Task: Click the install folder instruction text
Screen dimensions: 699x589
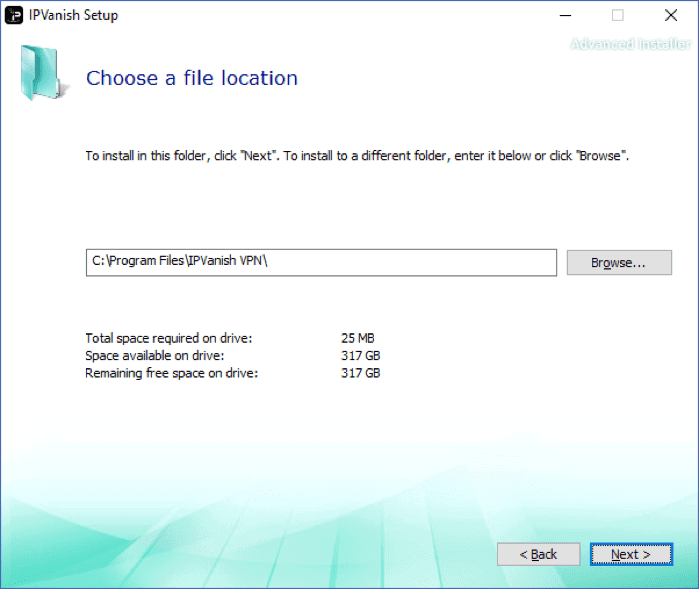Action: 357,156
